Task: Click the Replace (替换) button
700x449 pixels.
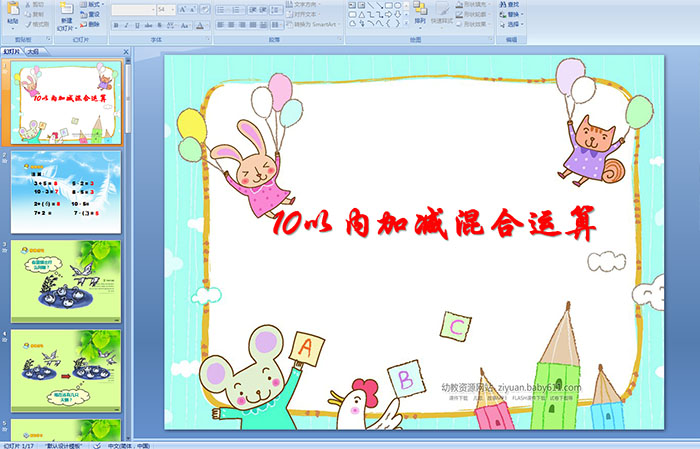Action: click(512, 15)
